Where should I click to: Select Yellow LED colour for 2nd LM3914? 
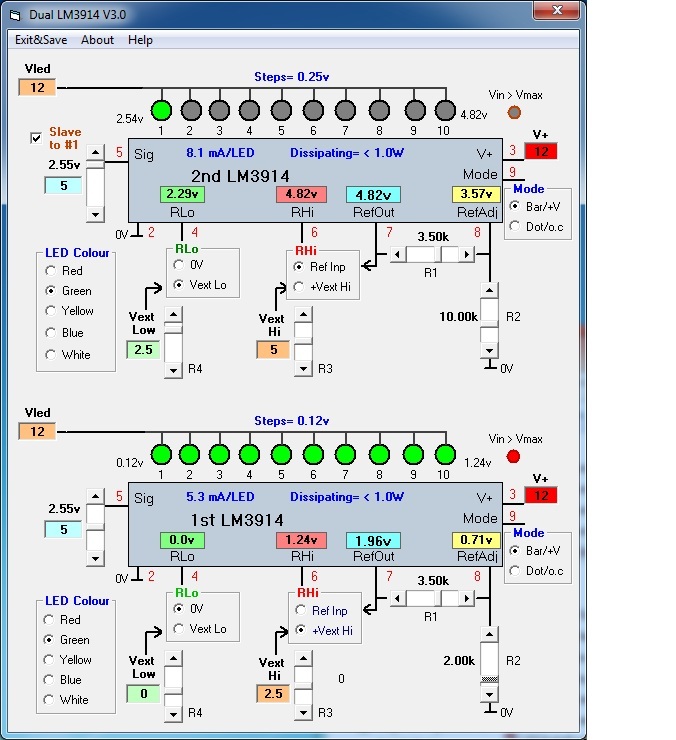[x=51, y=311]
